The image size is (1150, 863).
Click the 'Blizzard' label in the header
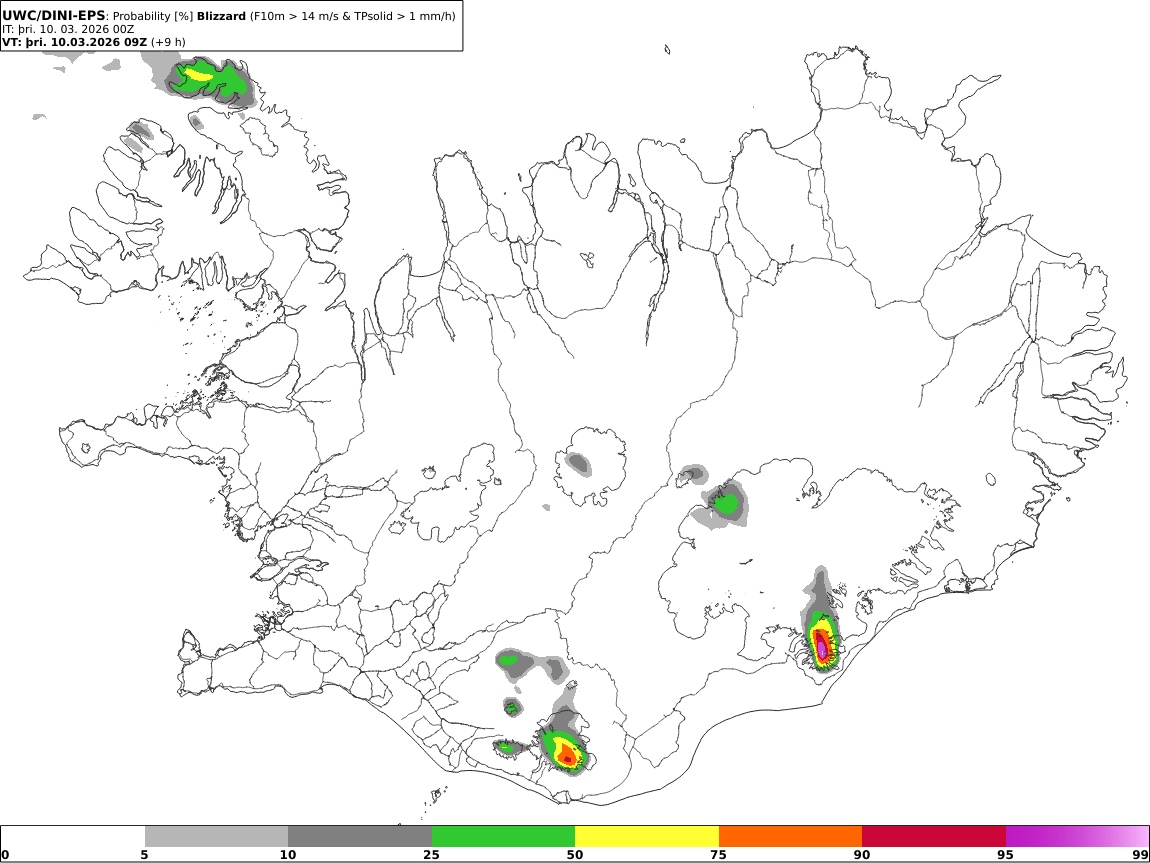click(221, 16)
